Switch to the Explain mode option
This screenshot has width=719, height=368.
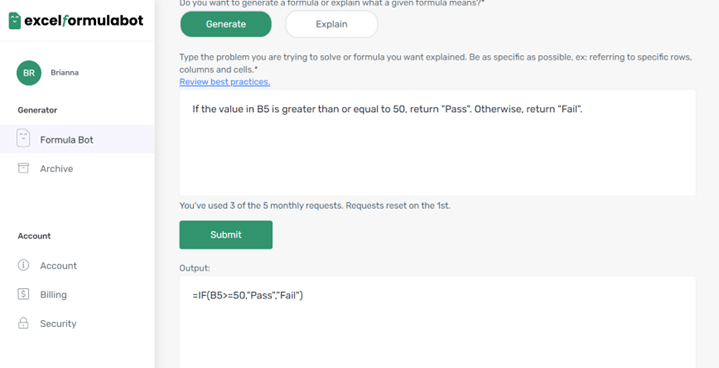(332, 24)
